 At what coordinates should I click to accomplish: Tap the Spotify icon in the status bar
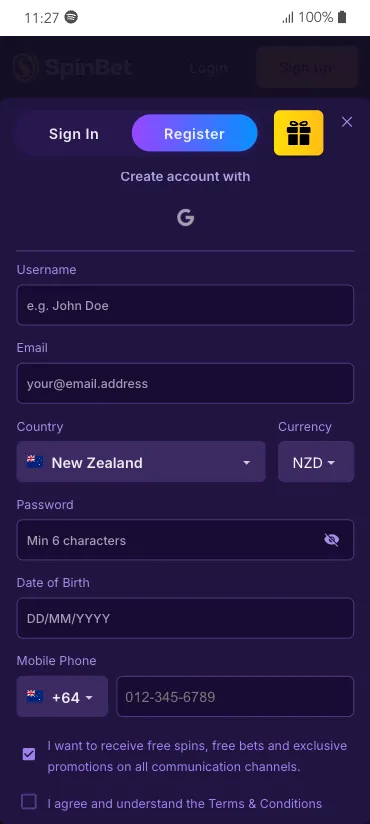pos(71,17)
